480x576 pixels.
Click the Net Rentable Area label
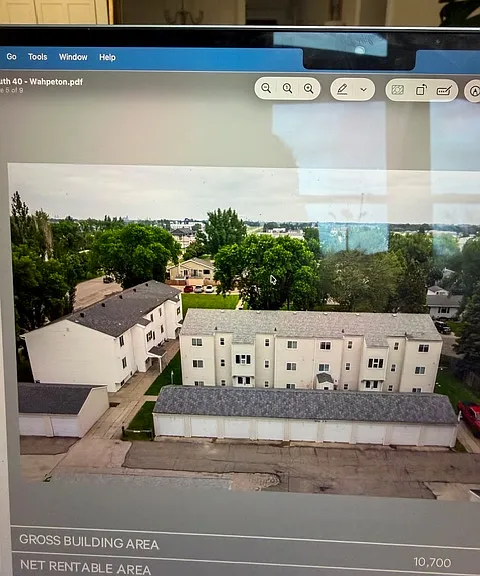pyautogui.click(x=85, y=566)
